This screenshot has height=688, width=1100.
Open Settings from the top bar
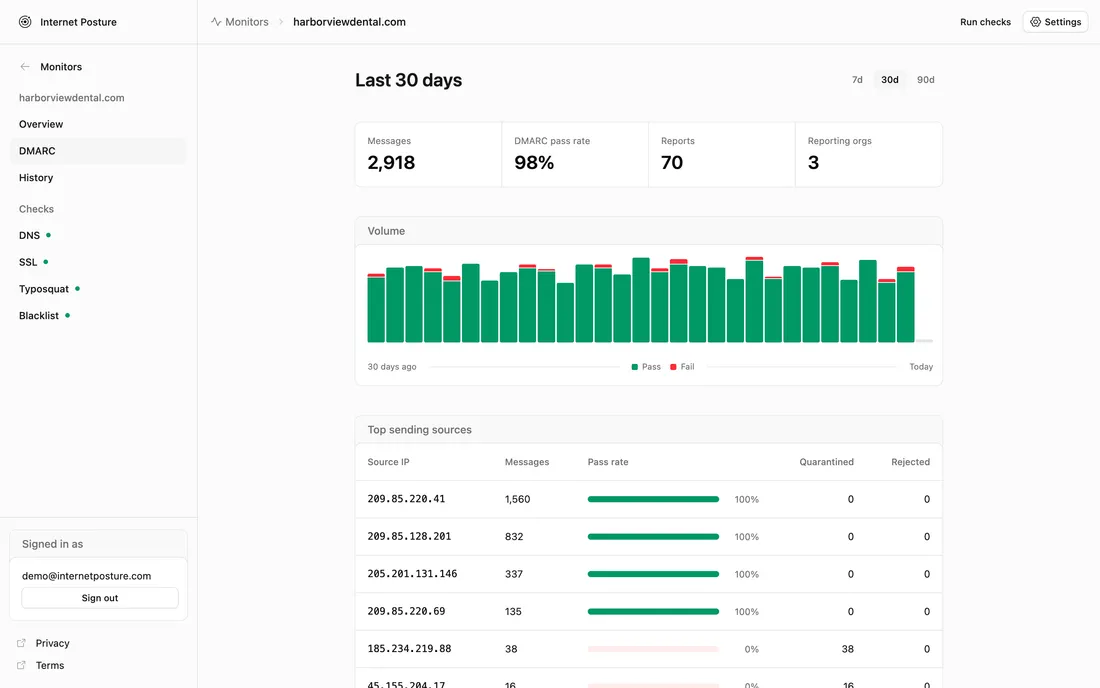(x=1055, y=22)
